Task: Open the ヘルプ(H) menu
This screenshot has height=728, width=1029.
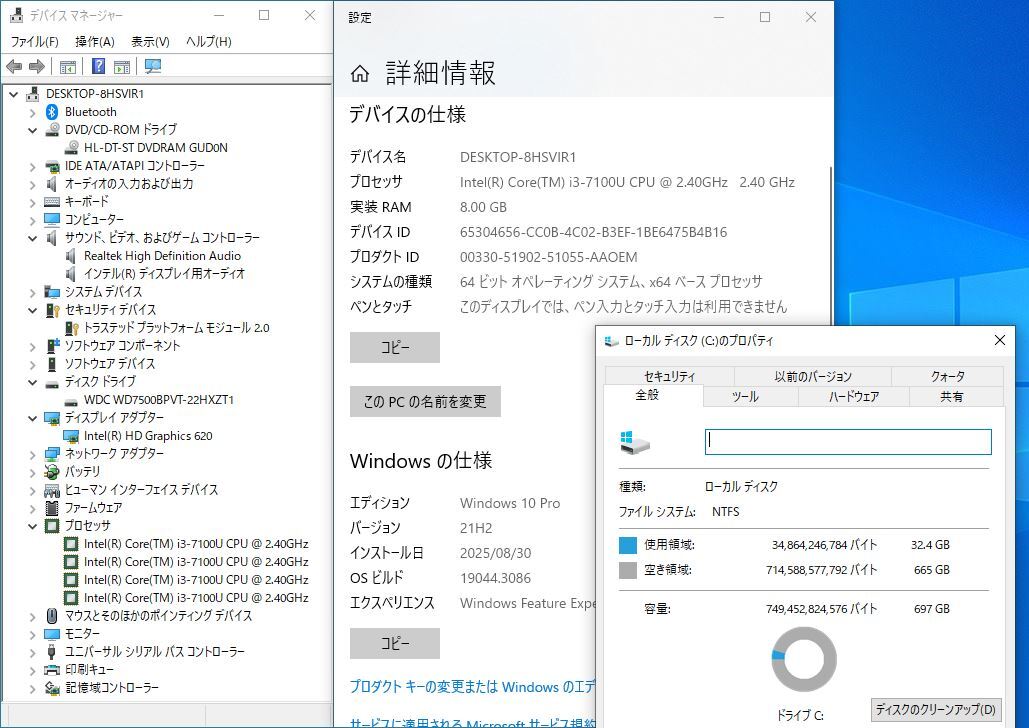Action: click(209, 41)
